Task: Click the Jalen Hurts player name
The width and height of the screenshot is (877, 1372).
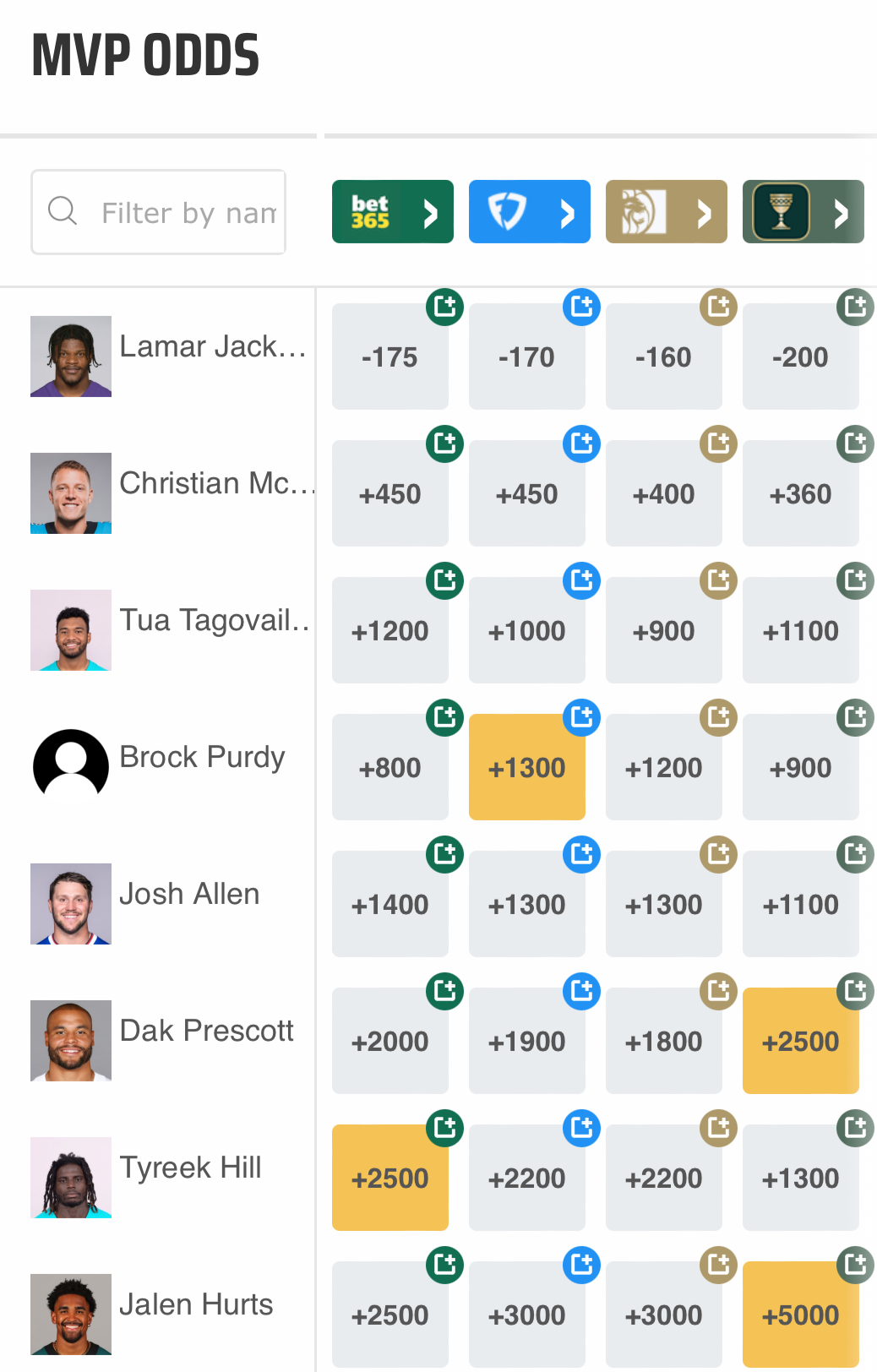Action: (196, 1304)
